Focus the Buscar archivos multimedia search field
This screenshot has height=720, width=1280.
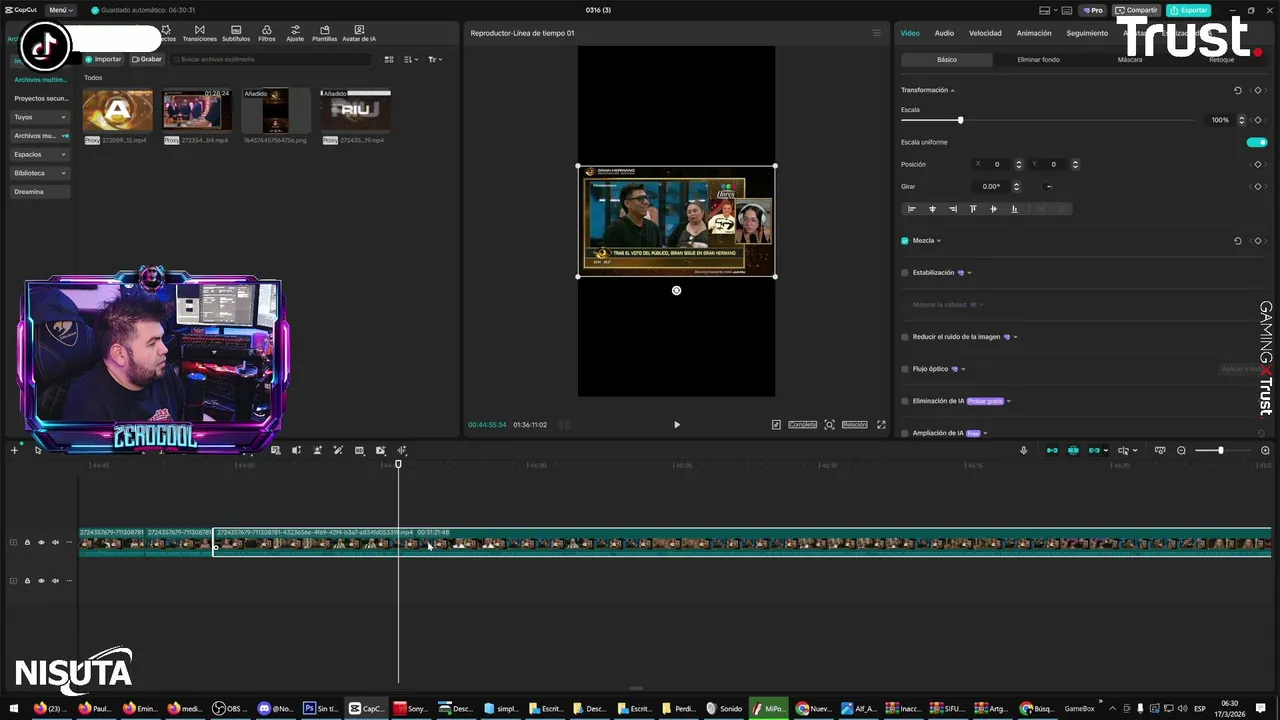tap(270, 59)
